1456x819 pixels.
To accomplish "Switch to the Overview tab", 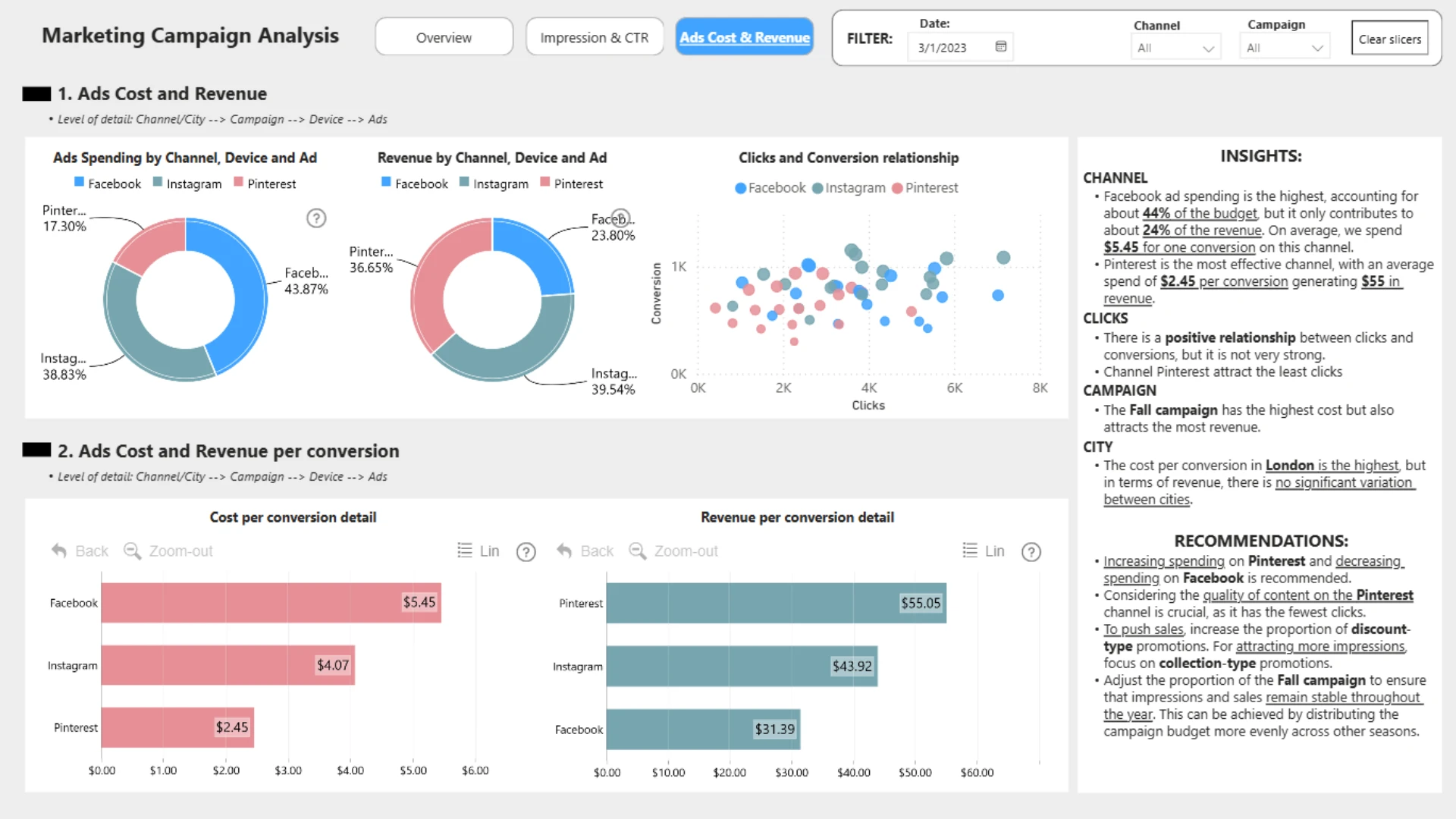I will pos(444,37).
